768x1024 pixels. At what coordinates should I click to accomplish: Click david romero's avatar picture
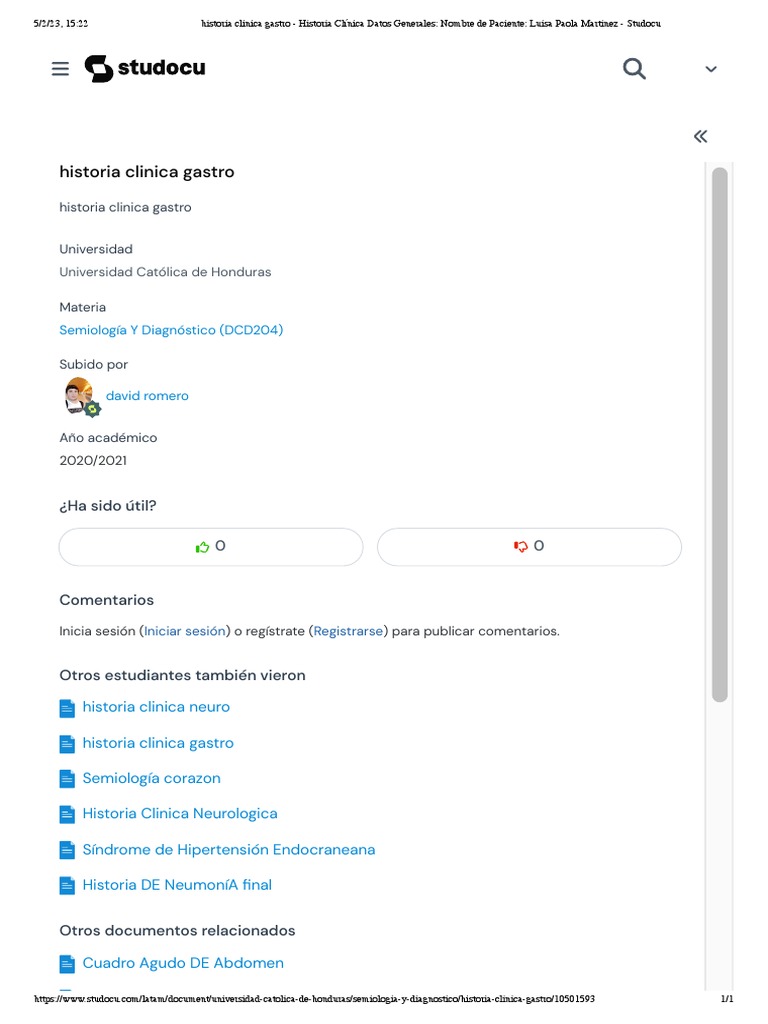point(80,396)
